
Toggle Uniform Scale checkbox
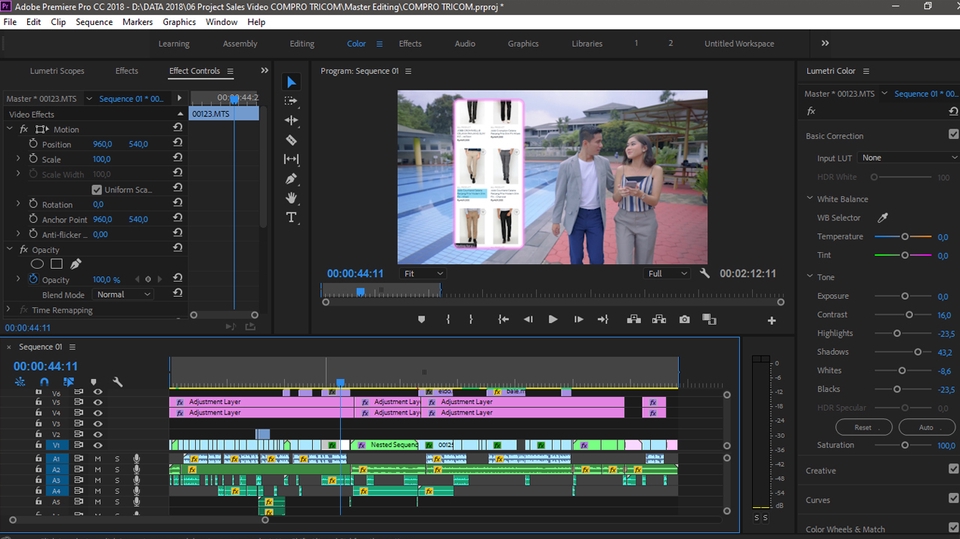[97, 190]
